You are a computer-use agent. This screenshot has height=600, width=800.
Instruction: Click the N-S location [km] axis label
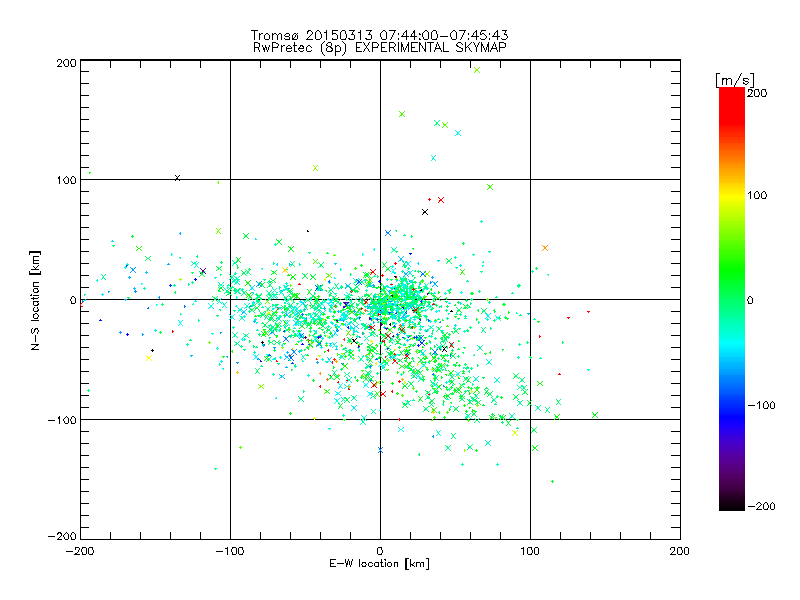click(35, 301)
